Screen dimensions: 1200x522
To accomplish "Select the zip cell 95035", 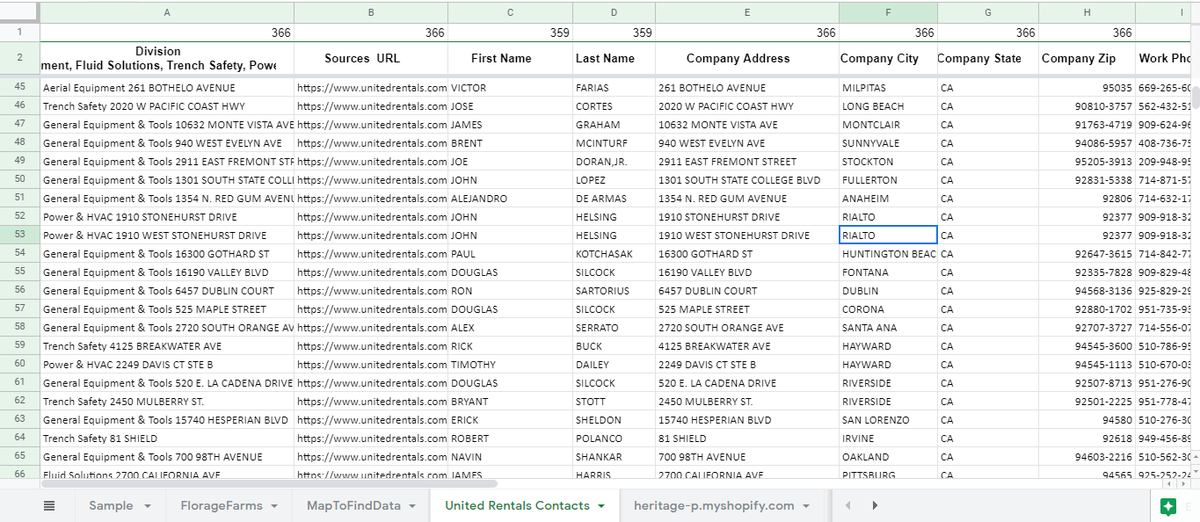I will 1086,88.
